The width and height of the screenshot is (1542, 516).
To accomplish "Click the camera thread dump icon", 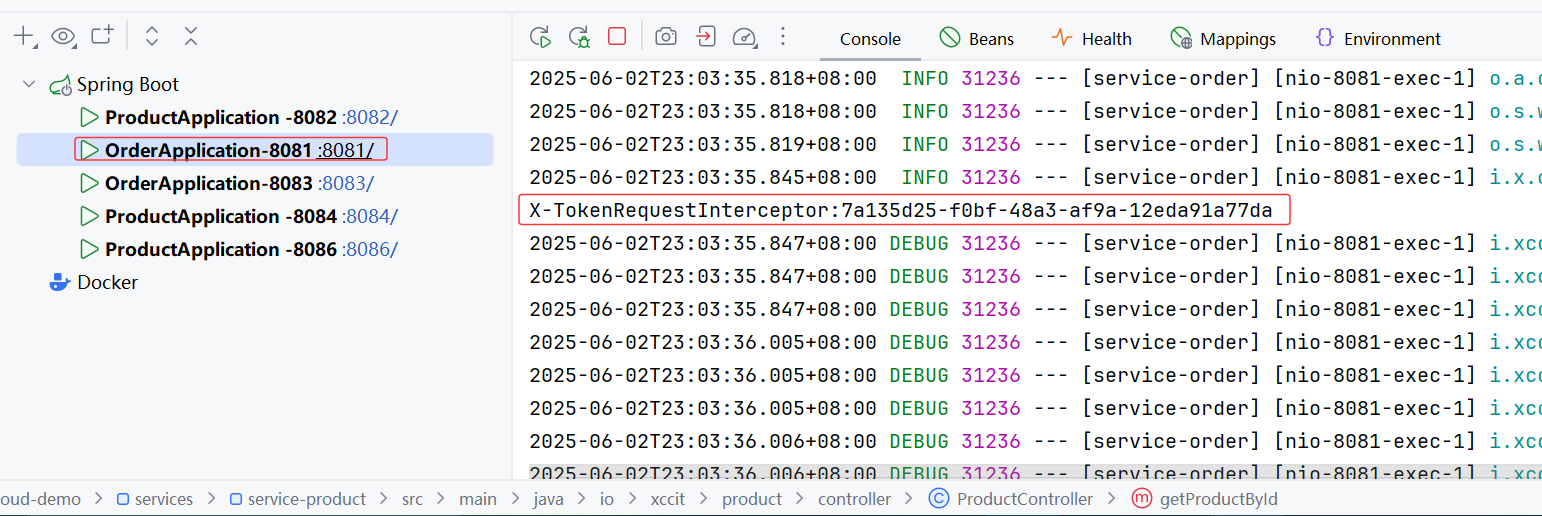I will (x=666, y=37).
